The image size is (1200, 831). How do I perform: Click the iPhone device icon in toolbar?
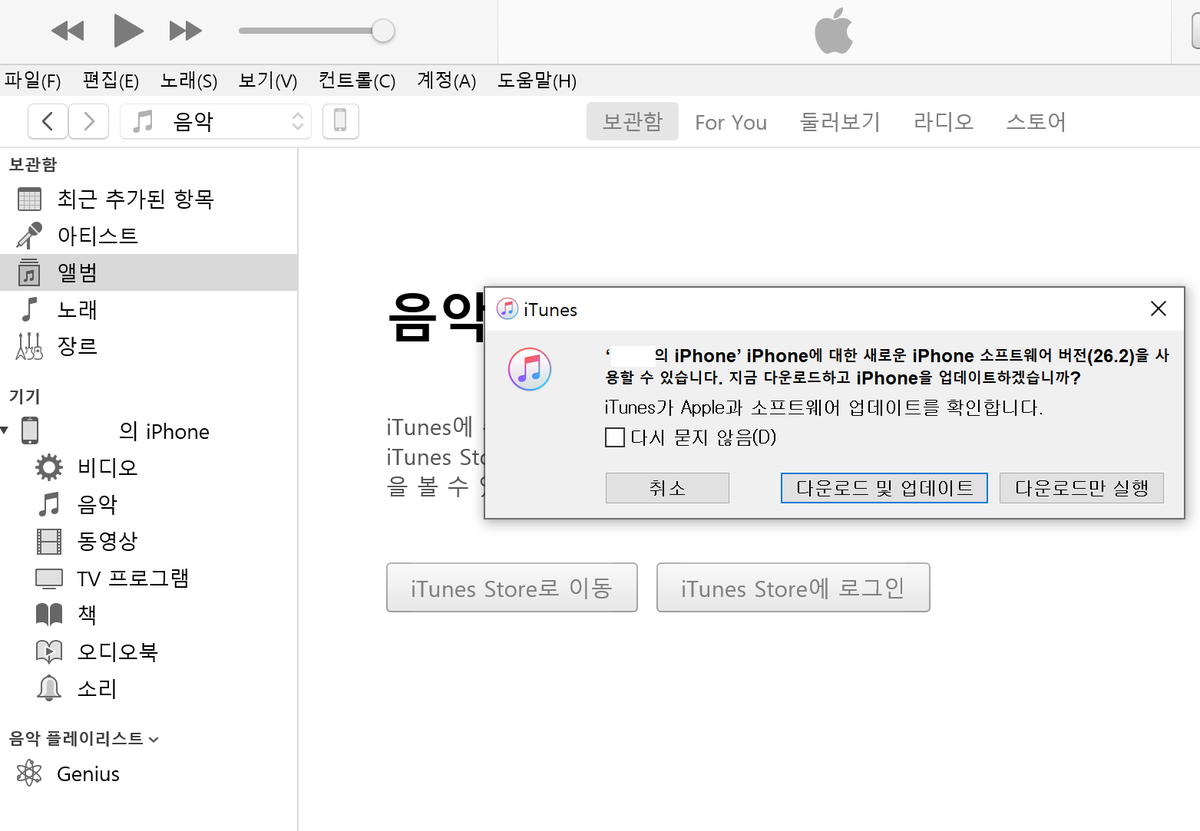point(340,121)
